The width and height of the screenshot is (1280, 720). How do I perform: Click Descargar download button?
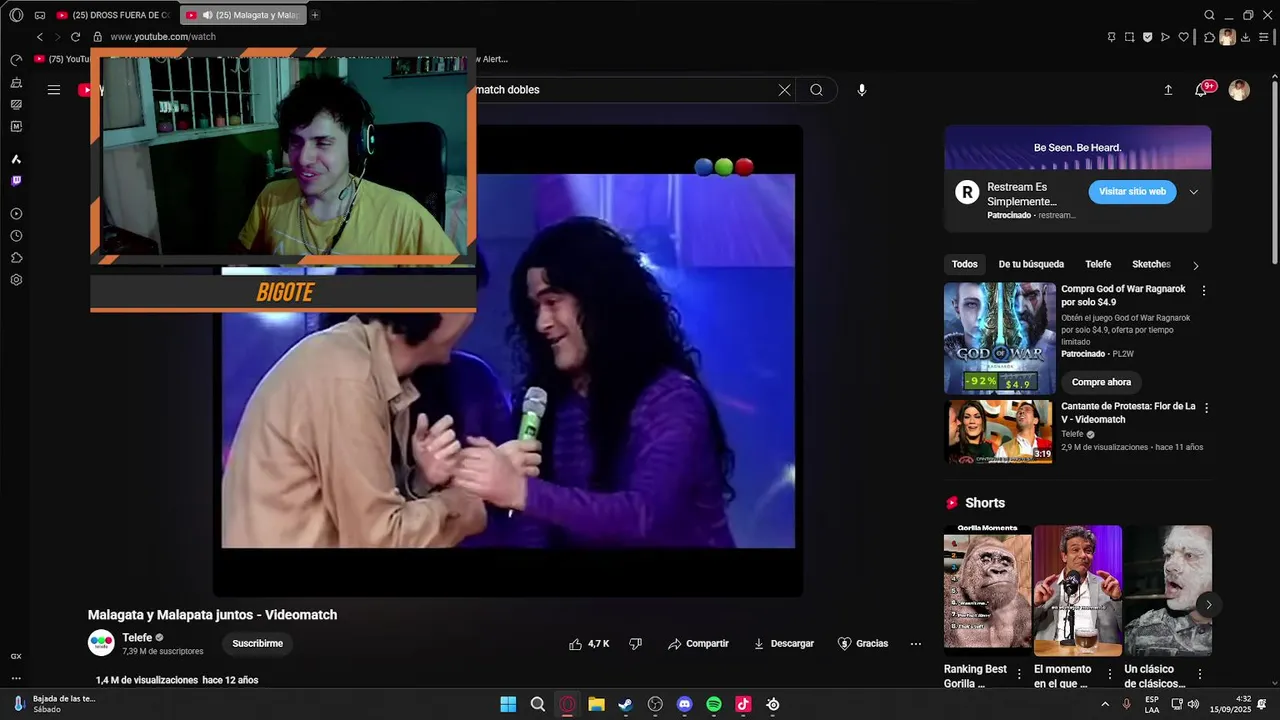[783, 644]
